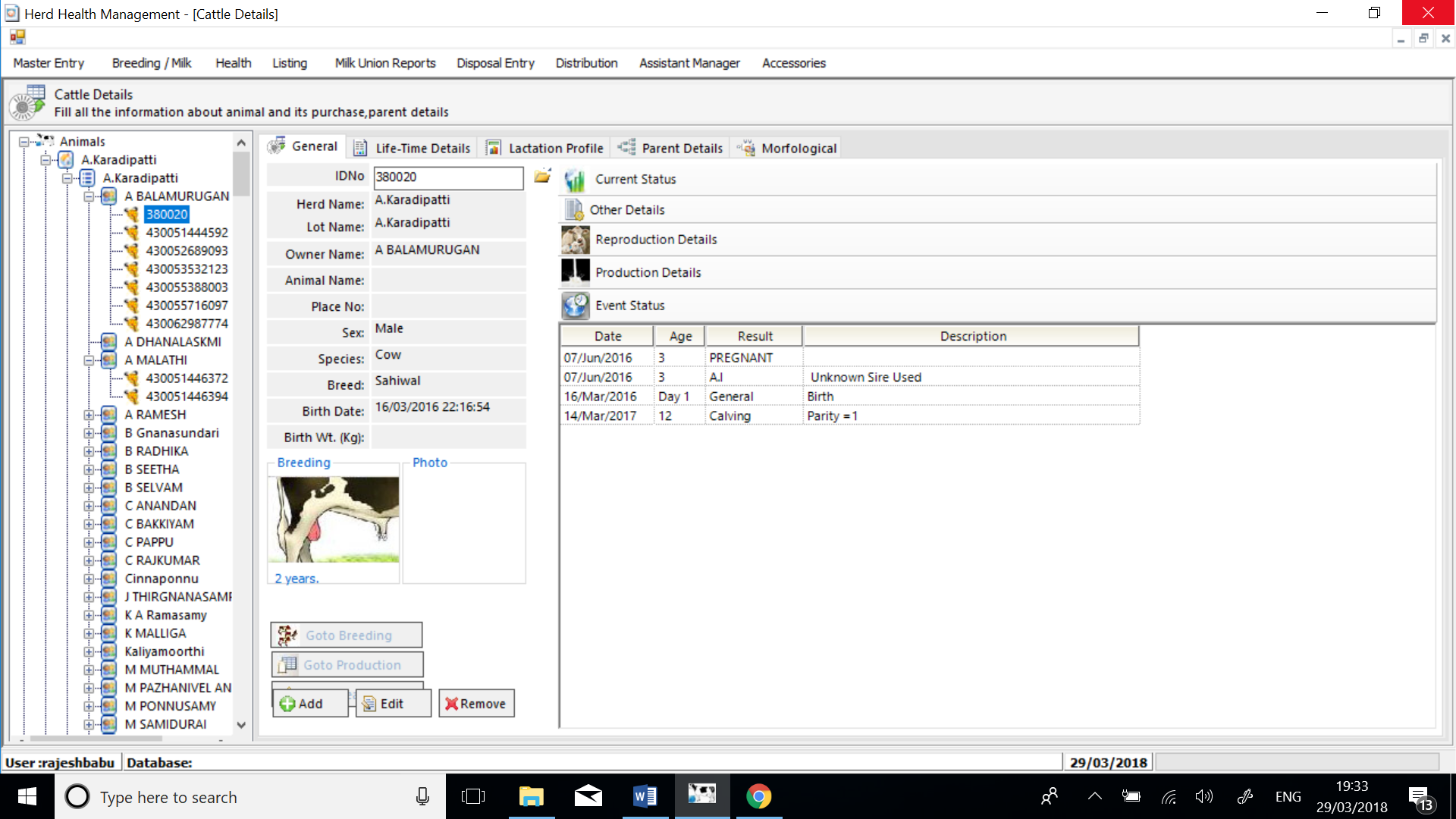The image size is (1456, 819).
Task: Click the small icon above Master Entry menu
Action: tap(17, 37)
